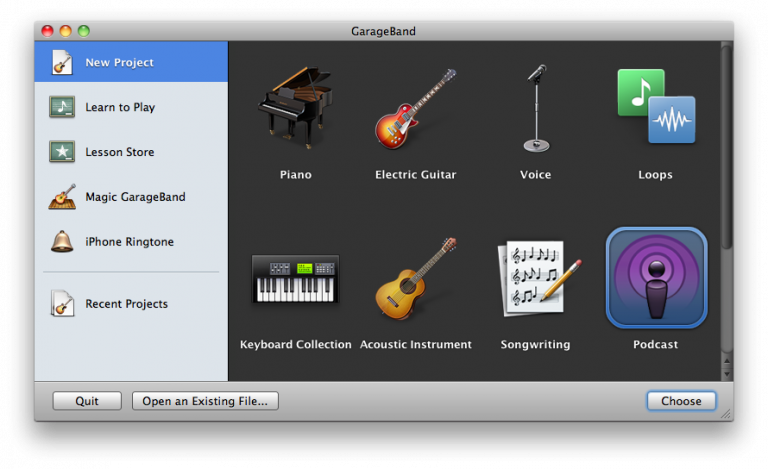Click the scrollbar up arrow
Screen dimensions: 768x469
click(x=727, y=361)
